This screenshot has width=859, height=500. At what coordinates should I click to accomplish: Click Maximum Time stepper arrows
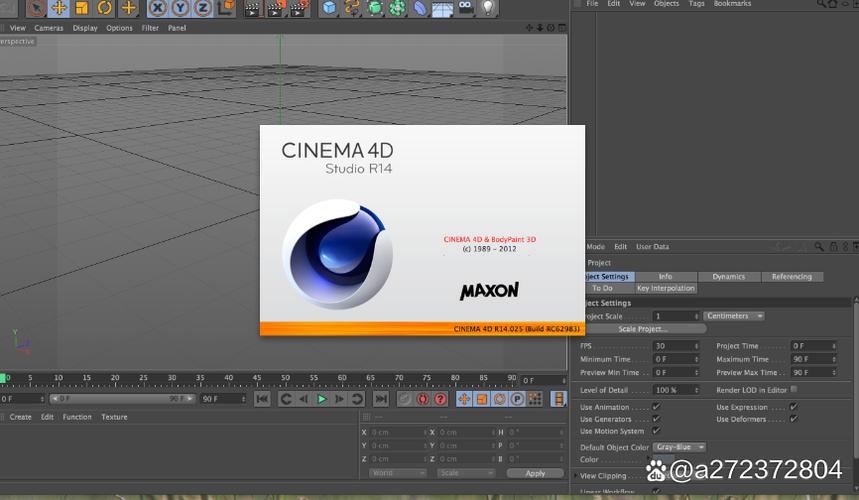834,359
